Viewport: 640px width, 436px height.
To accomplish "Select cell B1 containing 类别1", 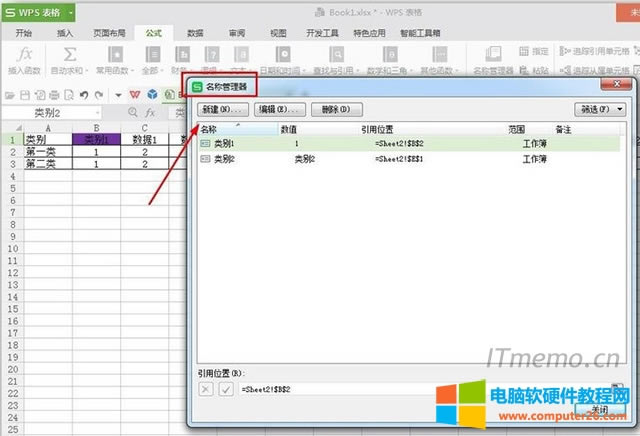I will 94,139.
